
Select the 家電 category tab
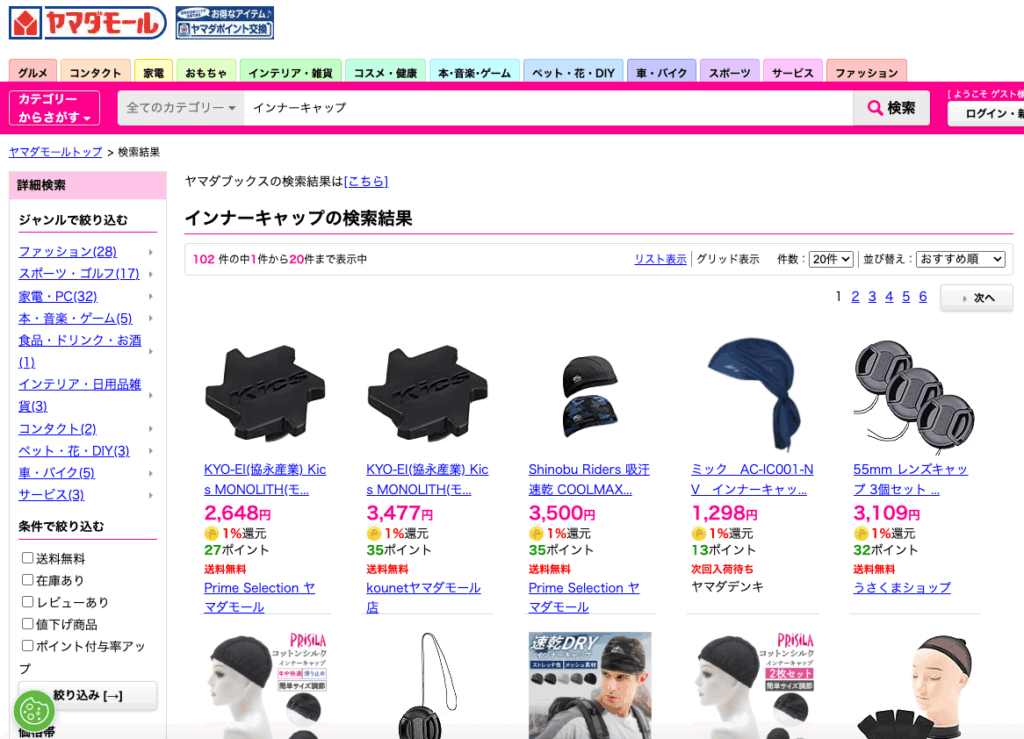point(153,71)
